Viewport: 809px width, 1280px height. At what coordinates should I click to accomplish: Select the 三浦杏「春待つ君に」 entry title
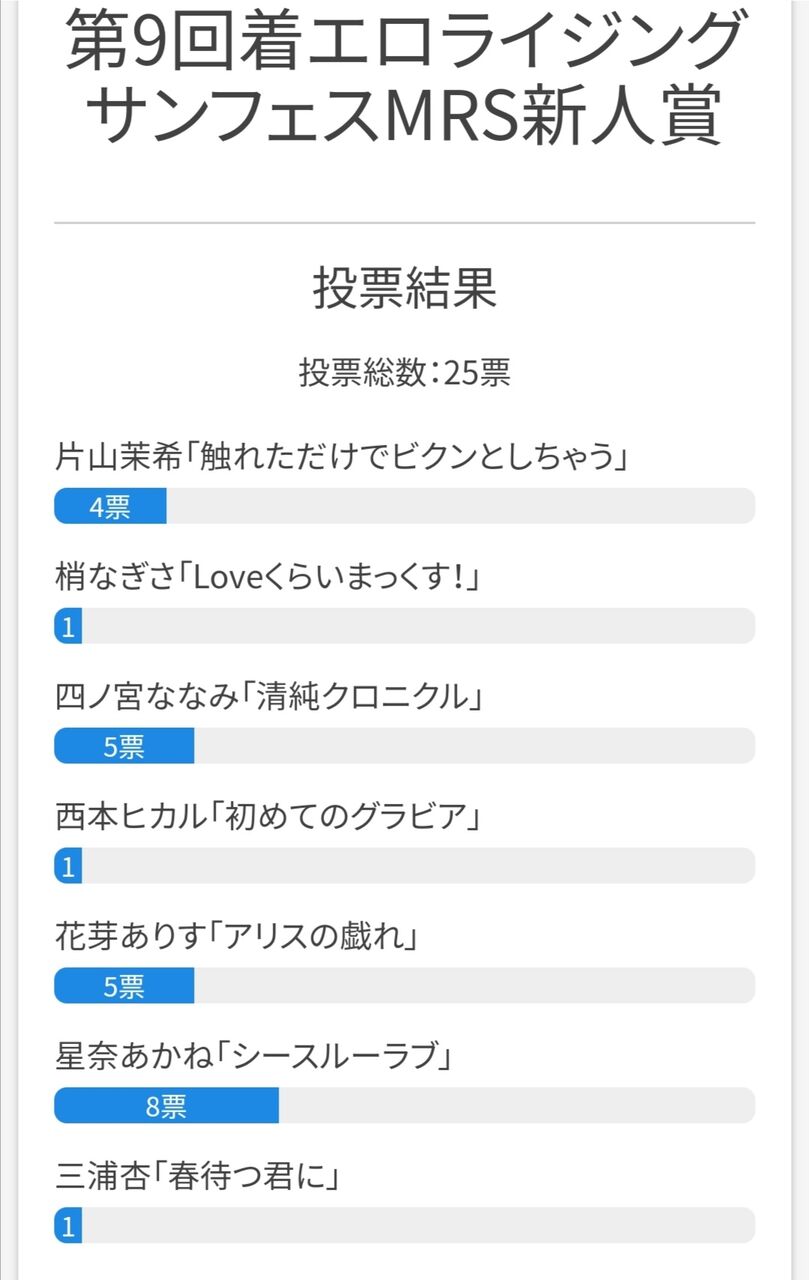pyautogui.click(x=198, y=1176)
